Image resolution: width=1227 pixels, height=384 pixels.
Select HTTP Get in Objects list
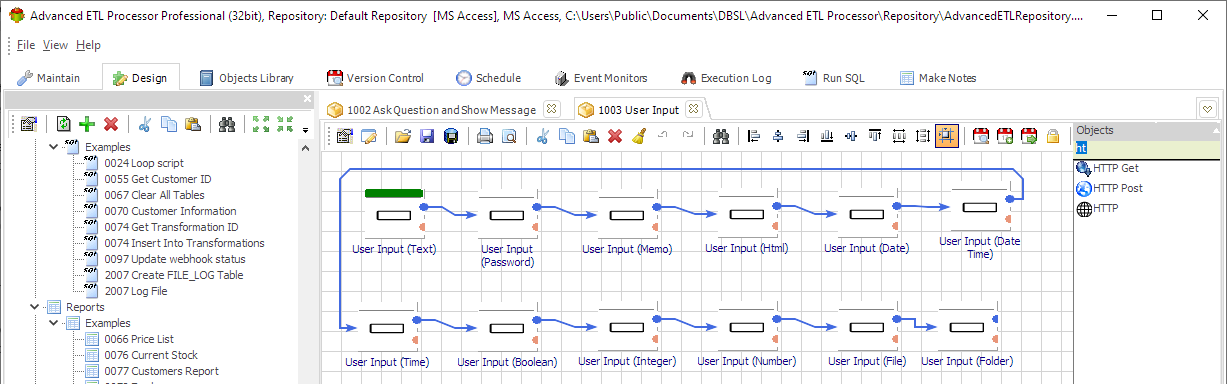(x=1116, y=168)
